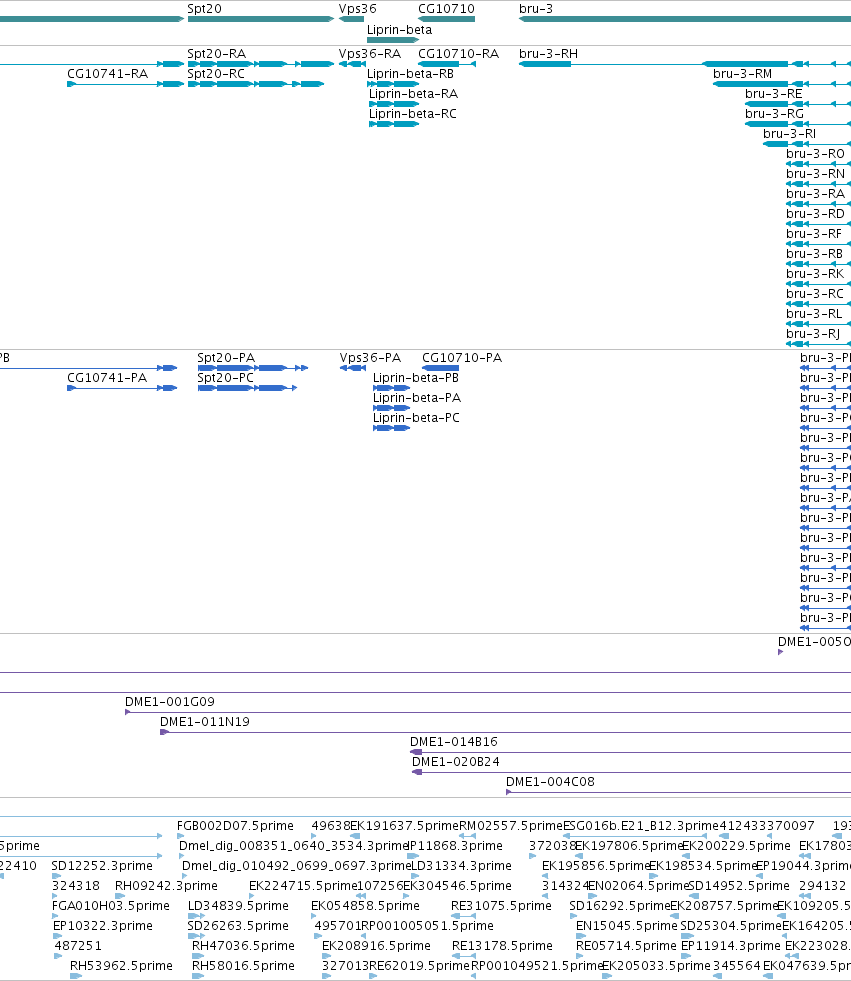Select transcript label bru-3-RB
This screenshot has height=981, width=851.
[815, 254]
